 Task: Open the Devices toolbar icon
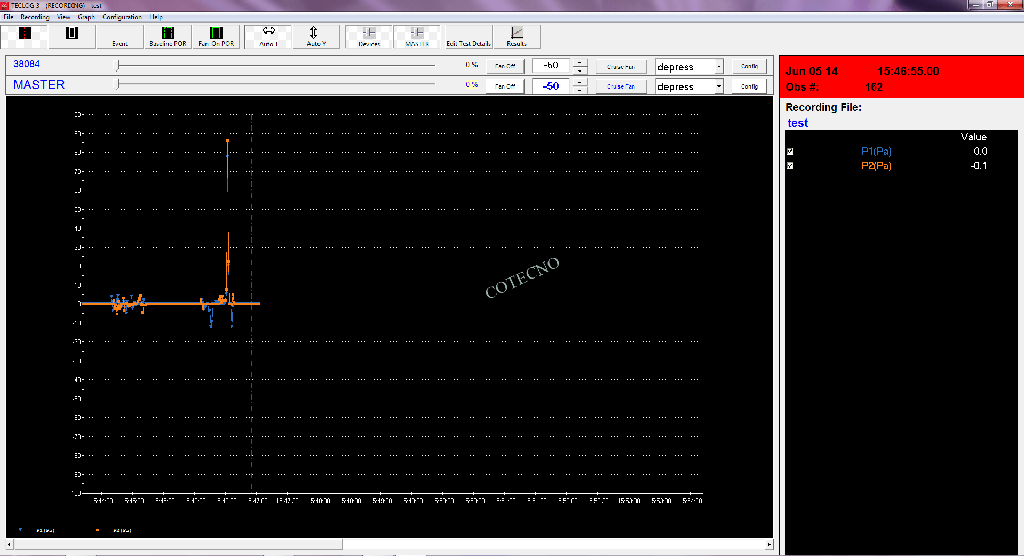pos(369,37)
